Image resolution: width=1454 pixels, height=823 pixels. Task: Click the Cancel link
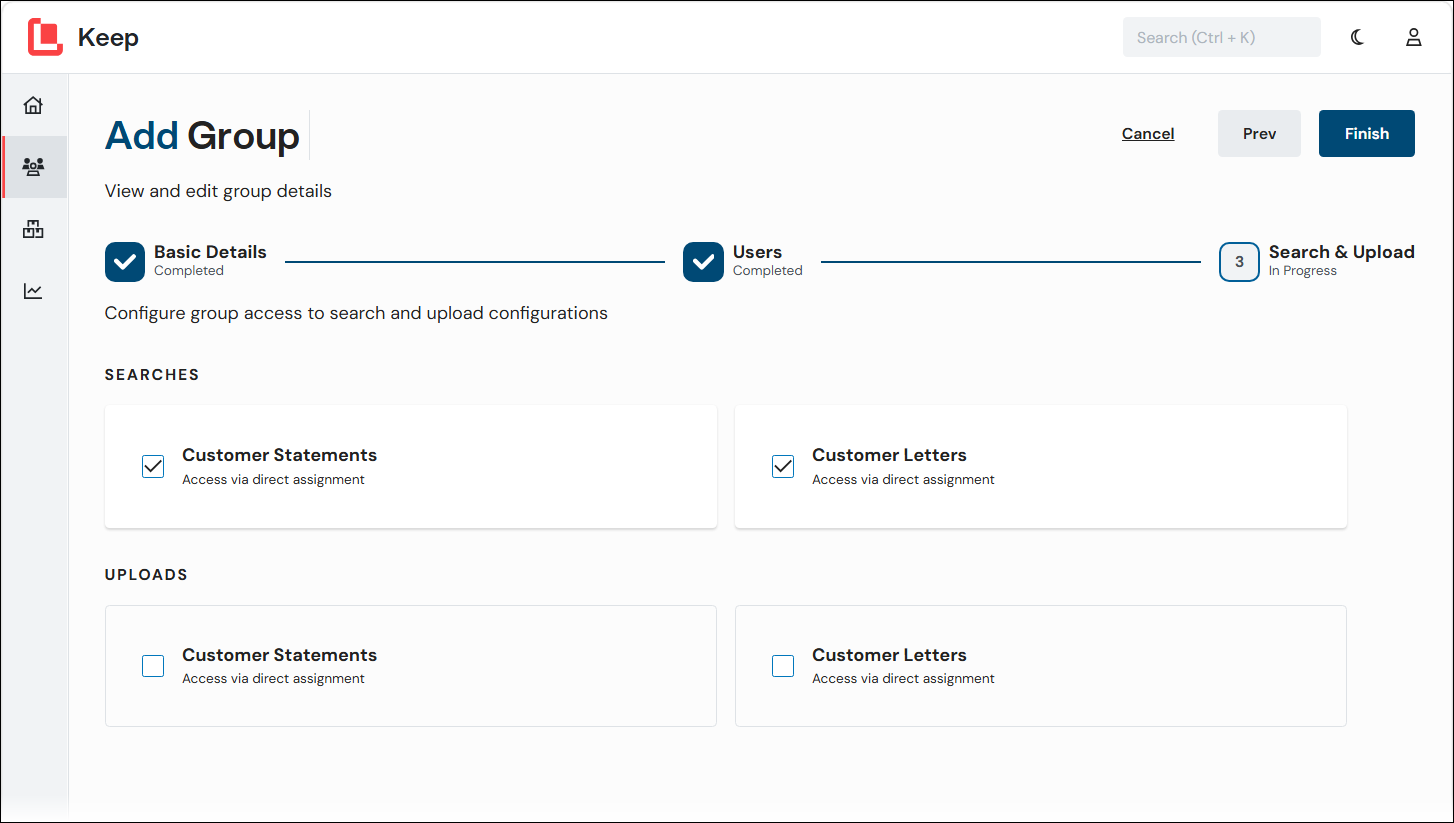click(1148, 133)
